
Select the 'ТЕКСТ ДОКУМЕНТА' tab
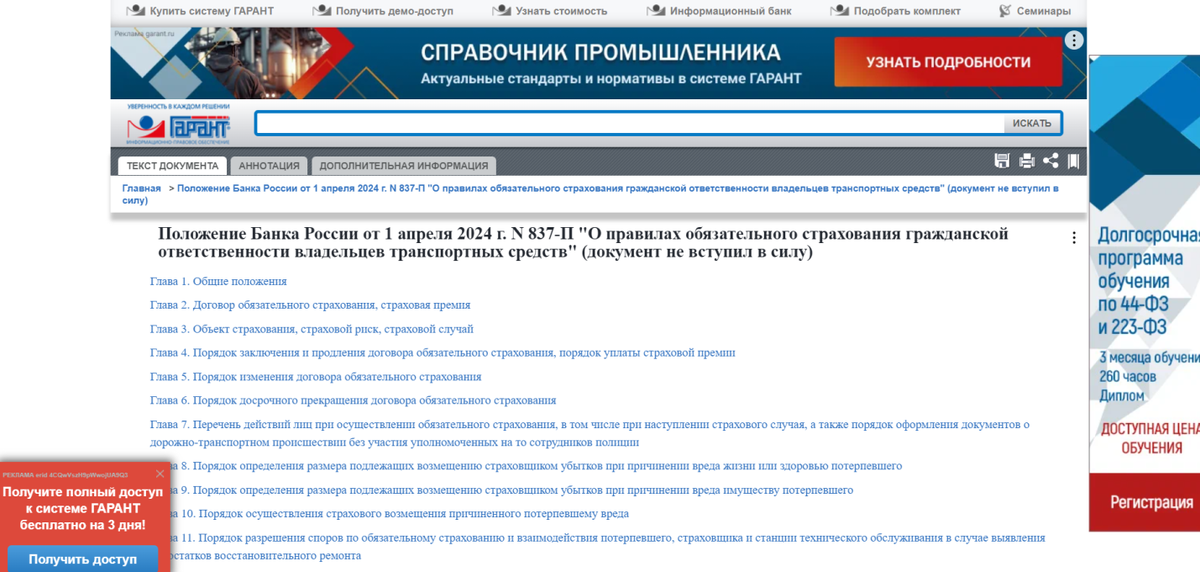(x=172, y=166)
